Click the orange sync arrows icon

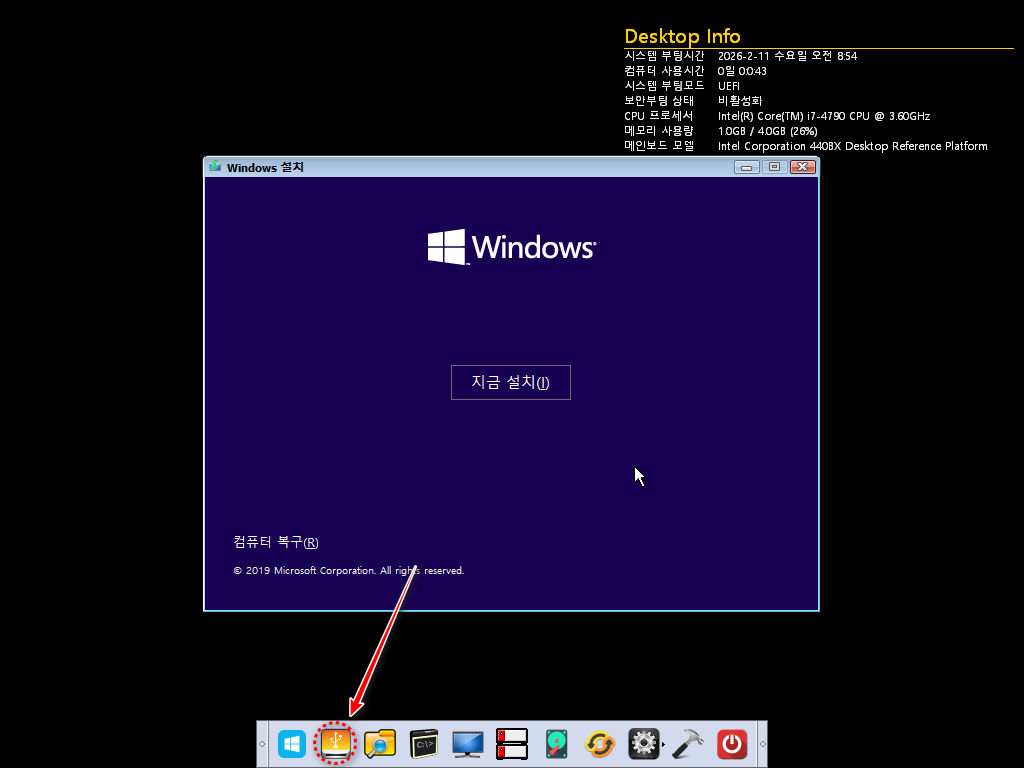pos(600,744)
